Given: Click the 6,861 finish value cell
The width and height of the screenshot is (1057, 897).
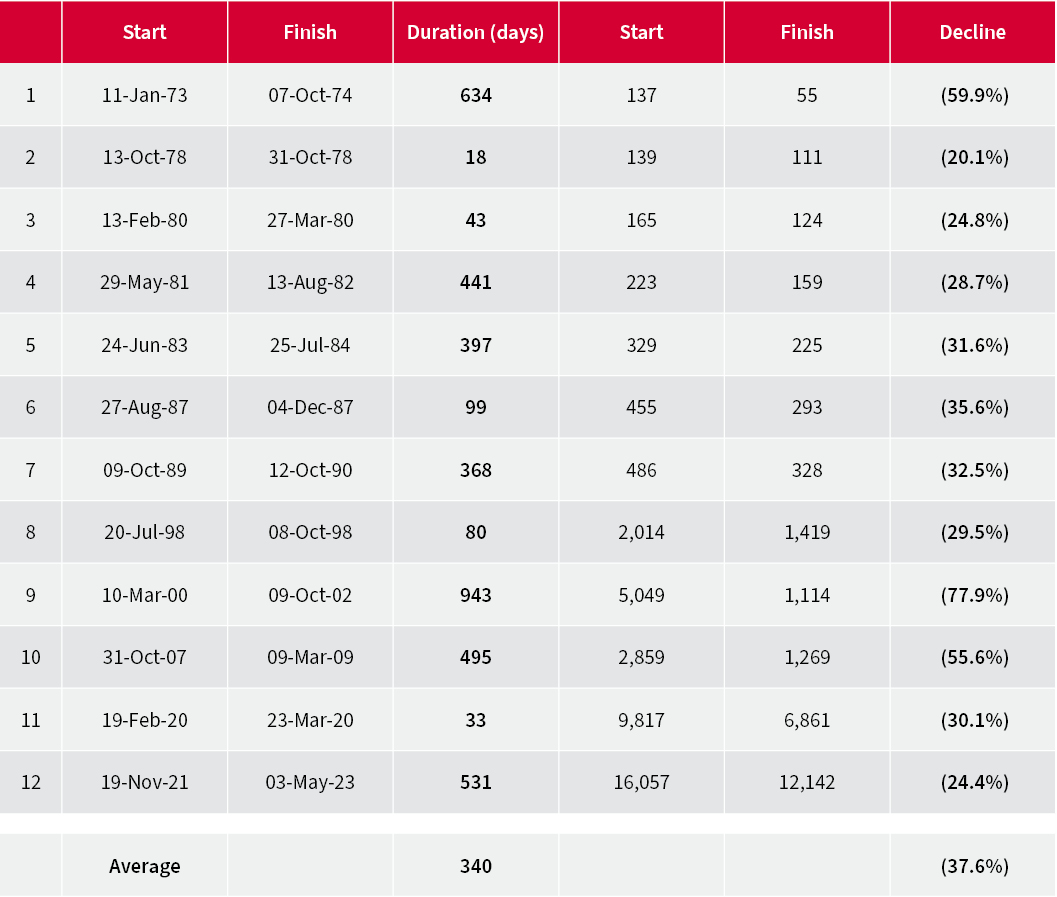Looking at the screenshot, I should point(807,720).
